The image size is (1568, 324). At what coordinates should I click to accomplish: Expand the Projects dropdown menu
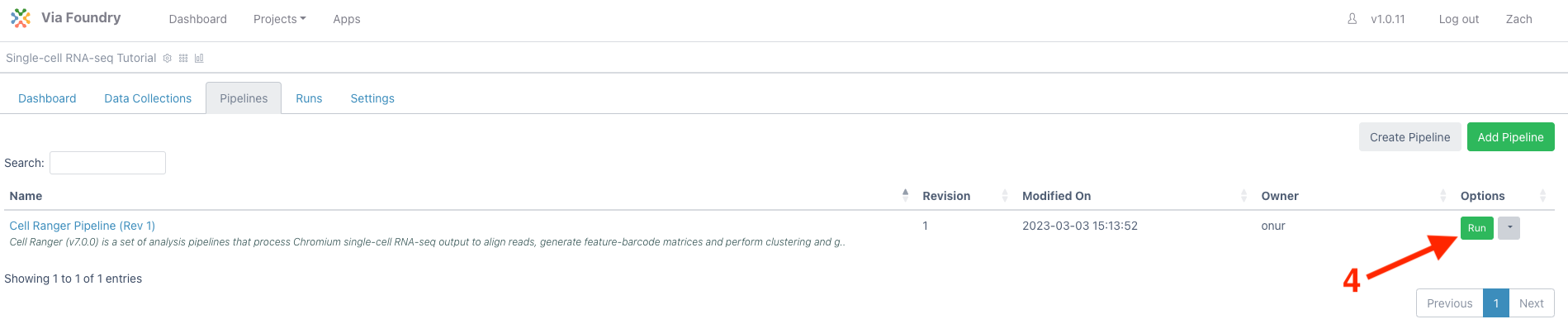pos(279,19)
